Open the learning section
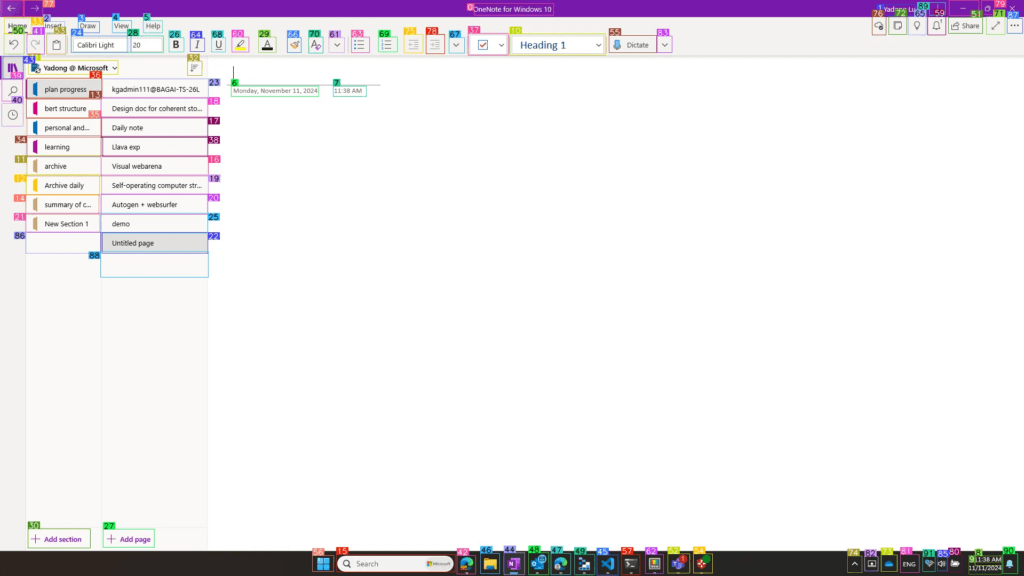This screenshot has width=1024, height=576. 64,147
